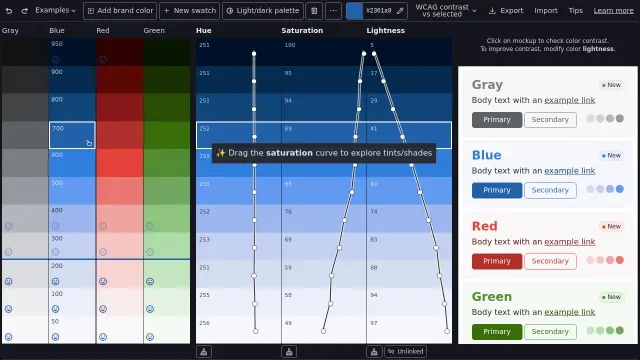Viewport: 640px width, 360px height.
Task: Select the Red 600 color swatch
Action: click(120, 163)
